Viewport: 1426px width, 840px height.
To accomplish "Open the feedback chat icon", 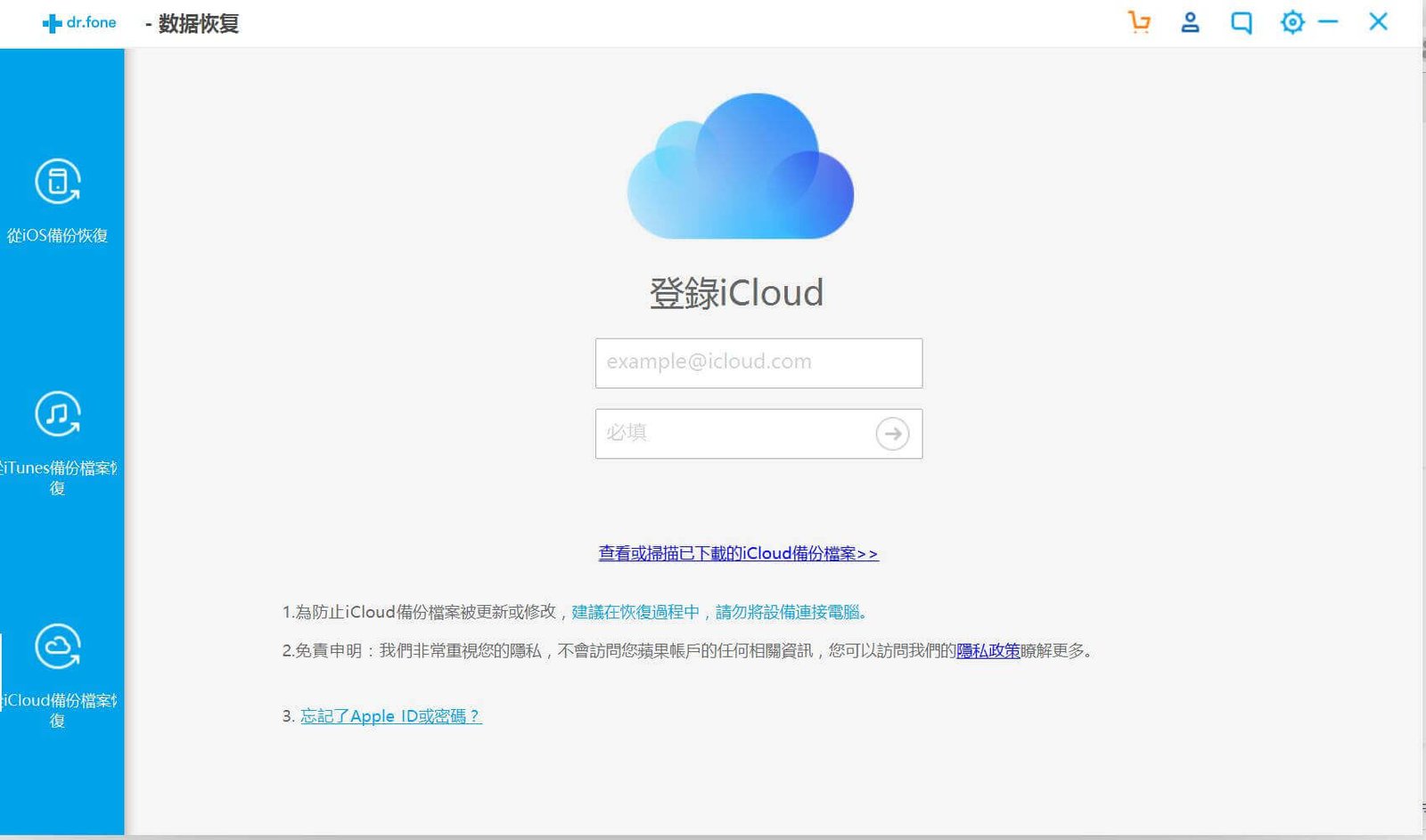I will point(1241,23).
